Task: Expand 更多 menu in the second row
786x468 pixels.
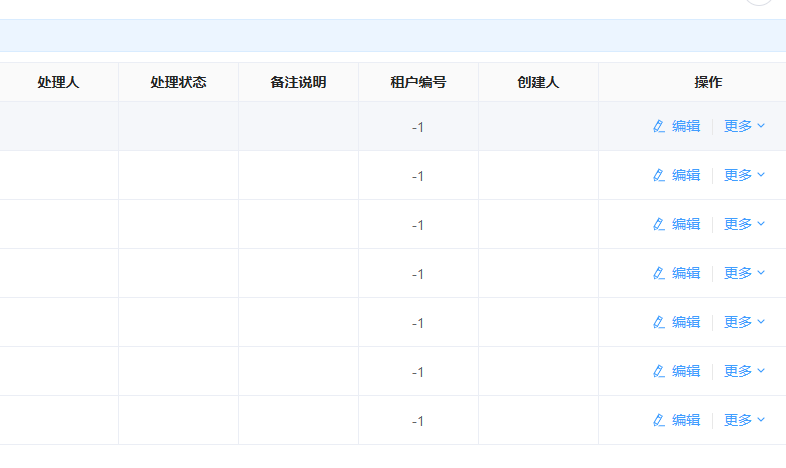Action: pyautogui.click(x=744, y=175)
